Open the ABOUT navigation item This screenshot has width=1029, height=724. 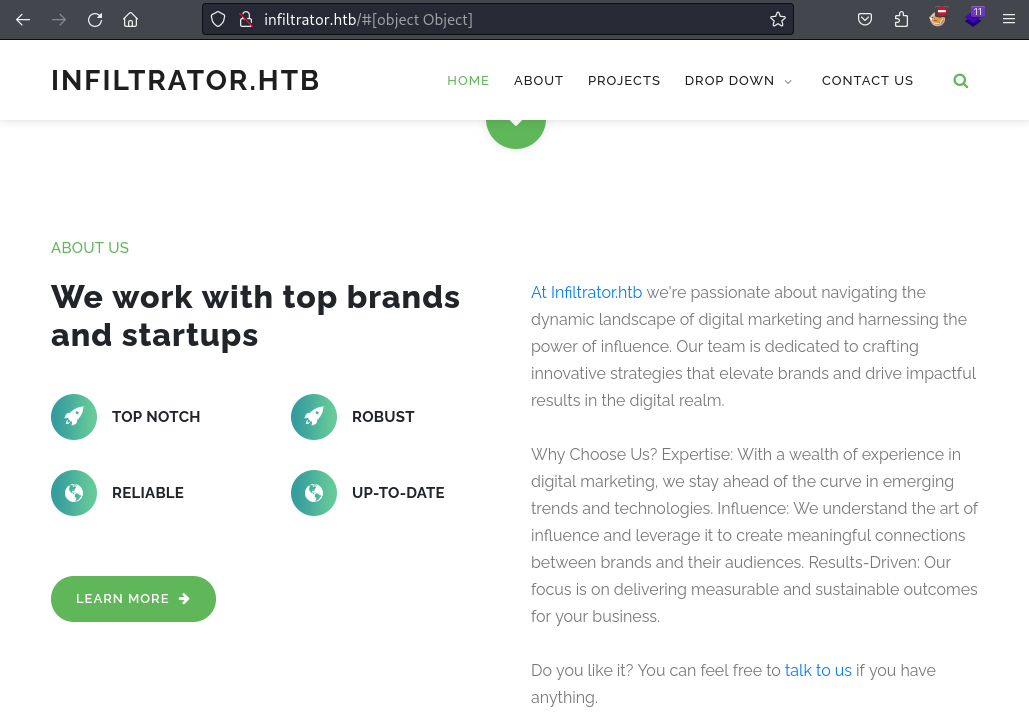click(x=538, y=81)
